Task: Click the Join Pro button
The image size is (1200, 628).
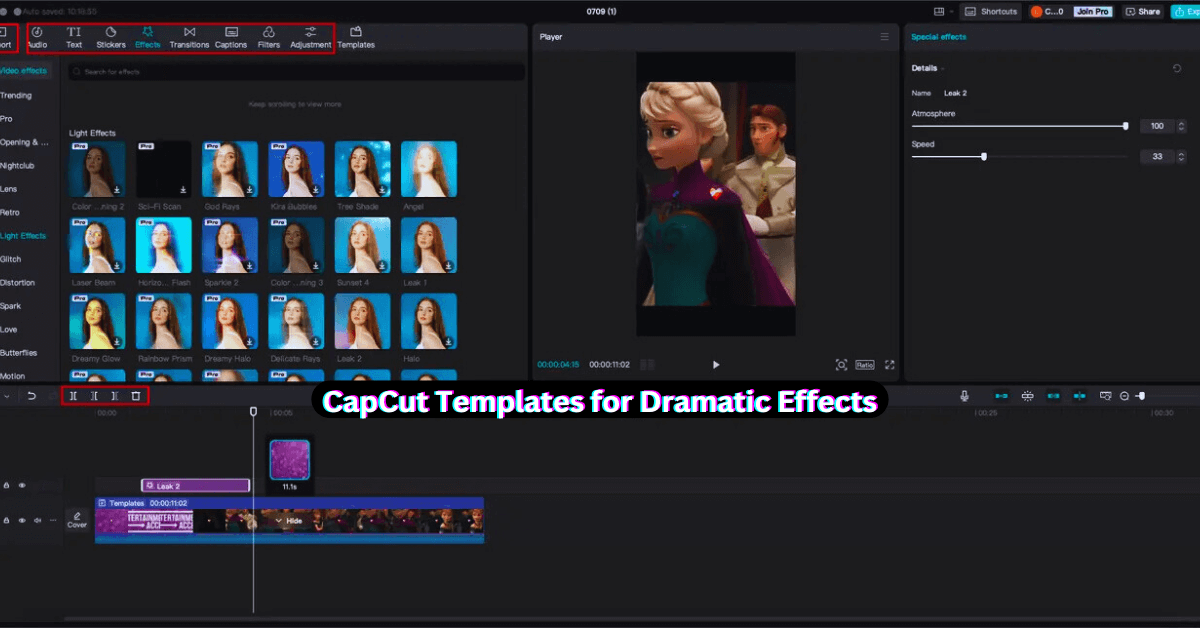Action: (1092, 11)
